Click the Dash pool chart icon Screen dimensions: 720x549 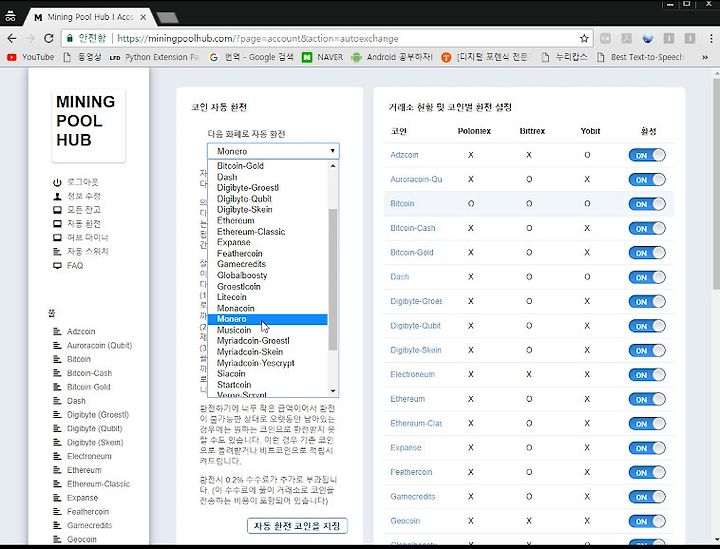pyautogui.click(x=57, y=401)
